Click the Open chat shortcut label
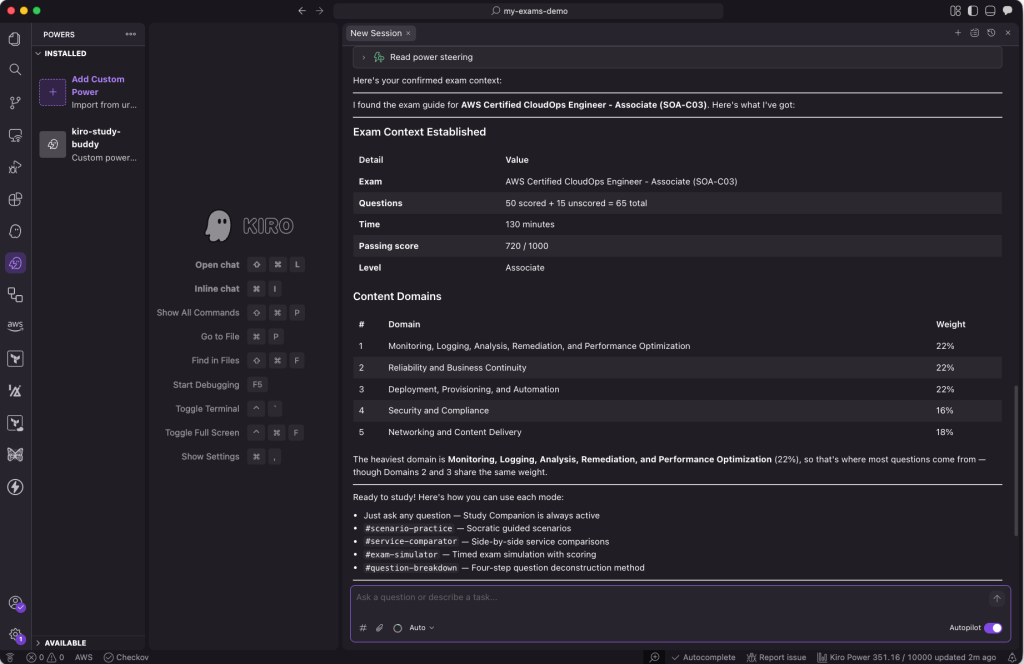 point(217,264)
